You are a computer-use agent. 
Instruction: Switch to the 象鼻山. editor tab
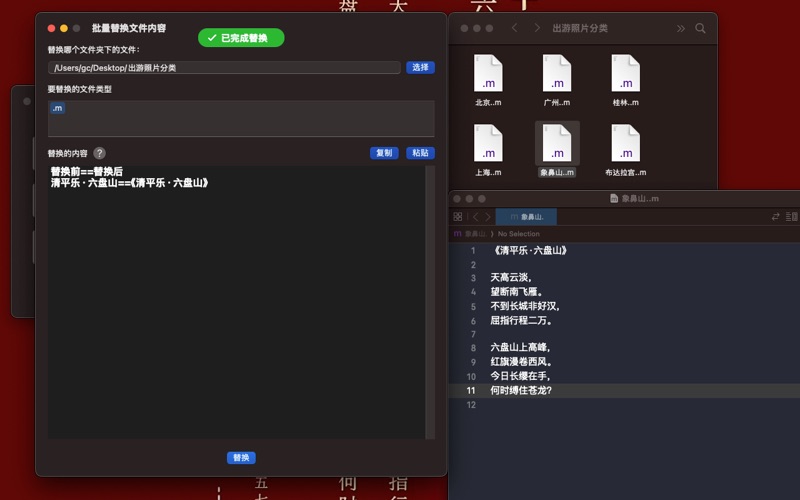(526, 217)
